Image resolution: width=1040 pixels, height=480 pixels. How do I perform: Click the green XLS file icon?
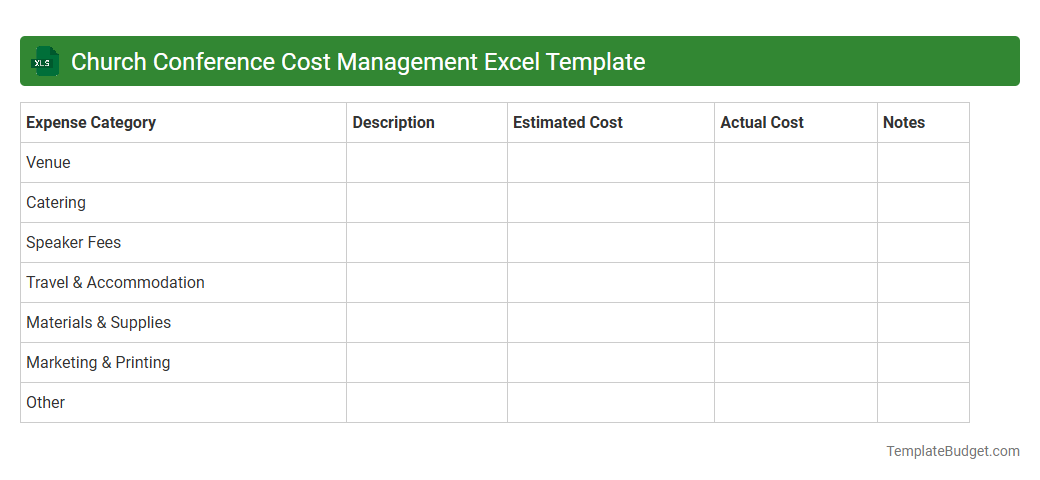pos(44,62)
